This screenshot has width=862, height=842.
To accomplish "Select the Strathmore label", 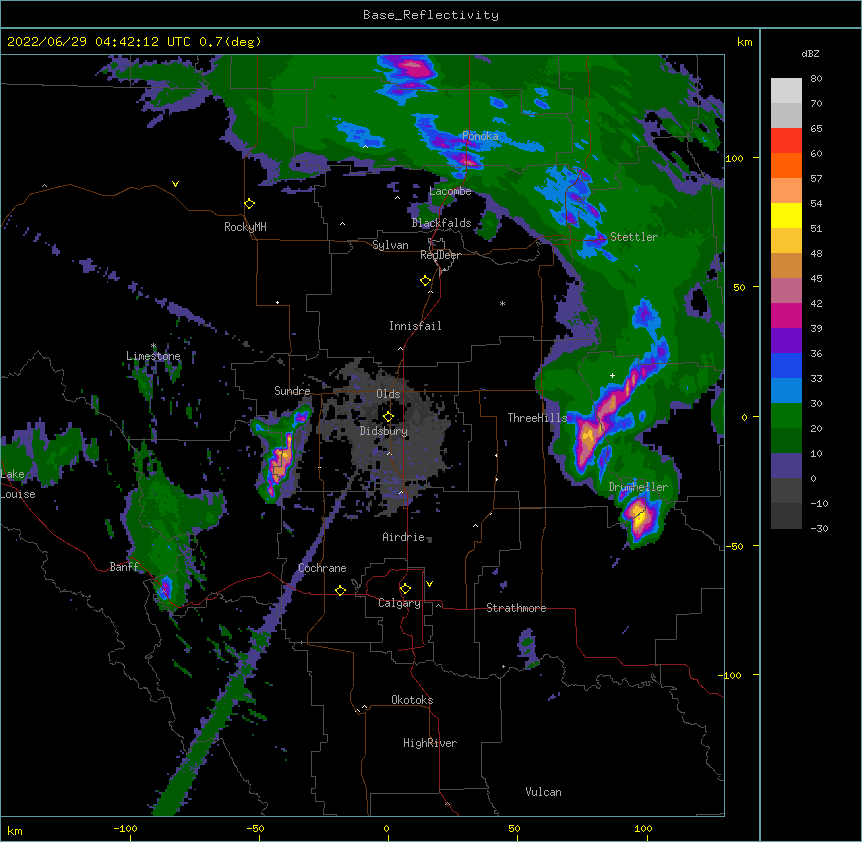I will [x=516, y=608].
